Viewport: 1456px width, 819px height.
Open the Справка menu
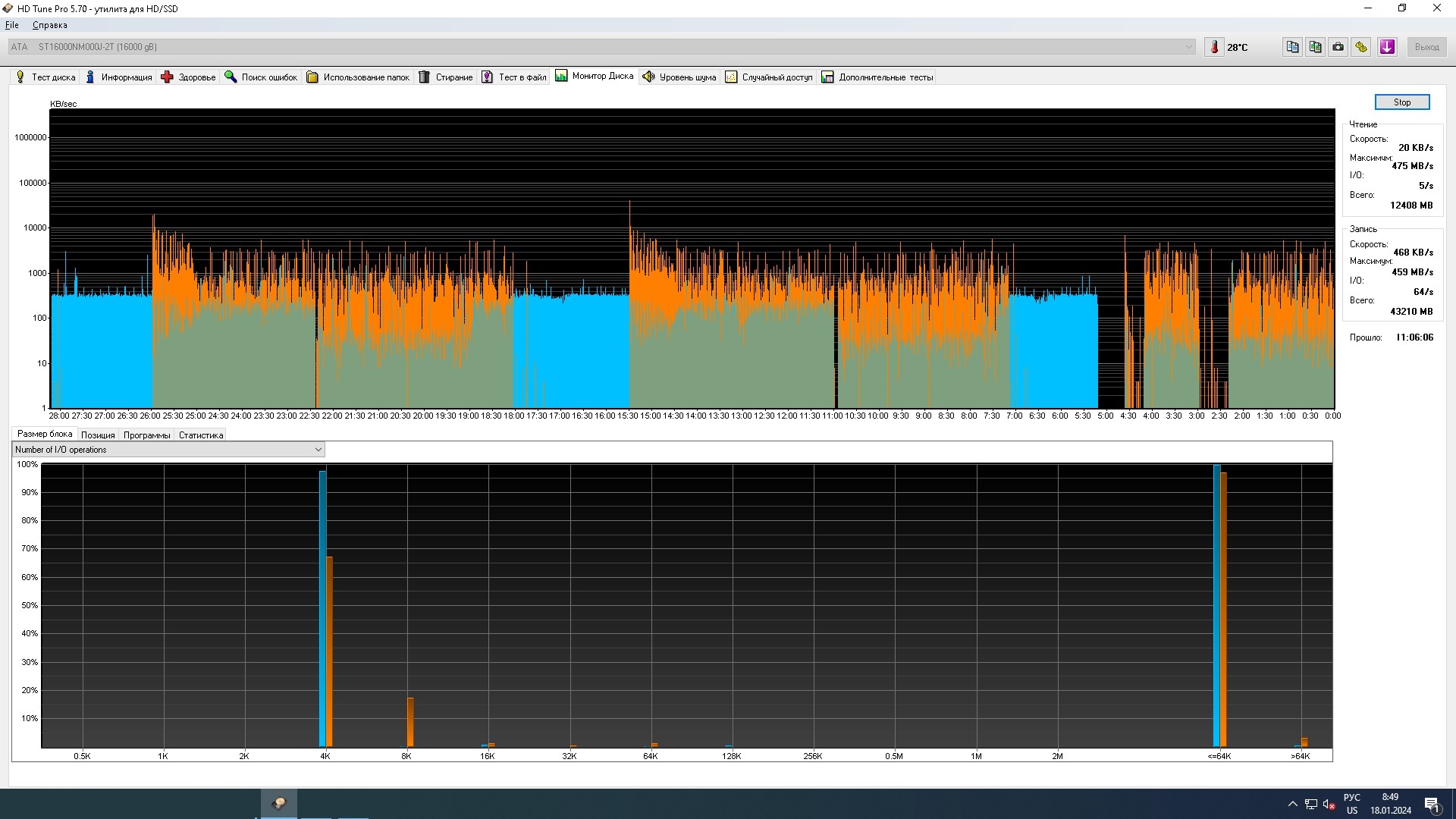click(49, 25)
